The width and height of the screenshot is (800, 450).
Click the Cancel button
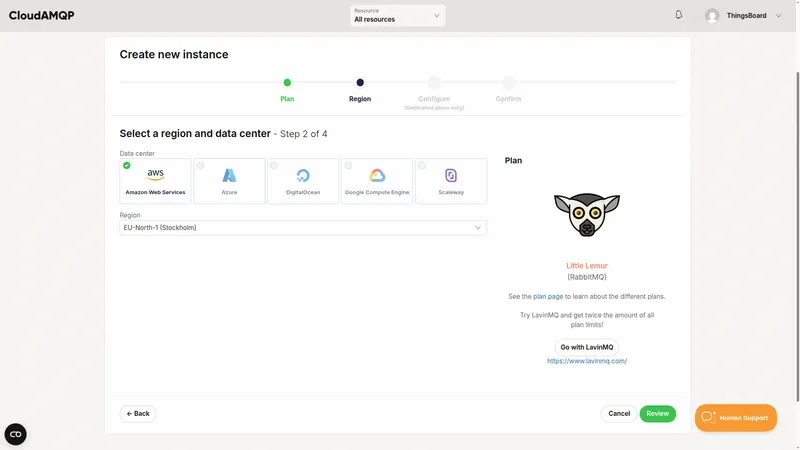coord(619,414)
